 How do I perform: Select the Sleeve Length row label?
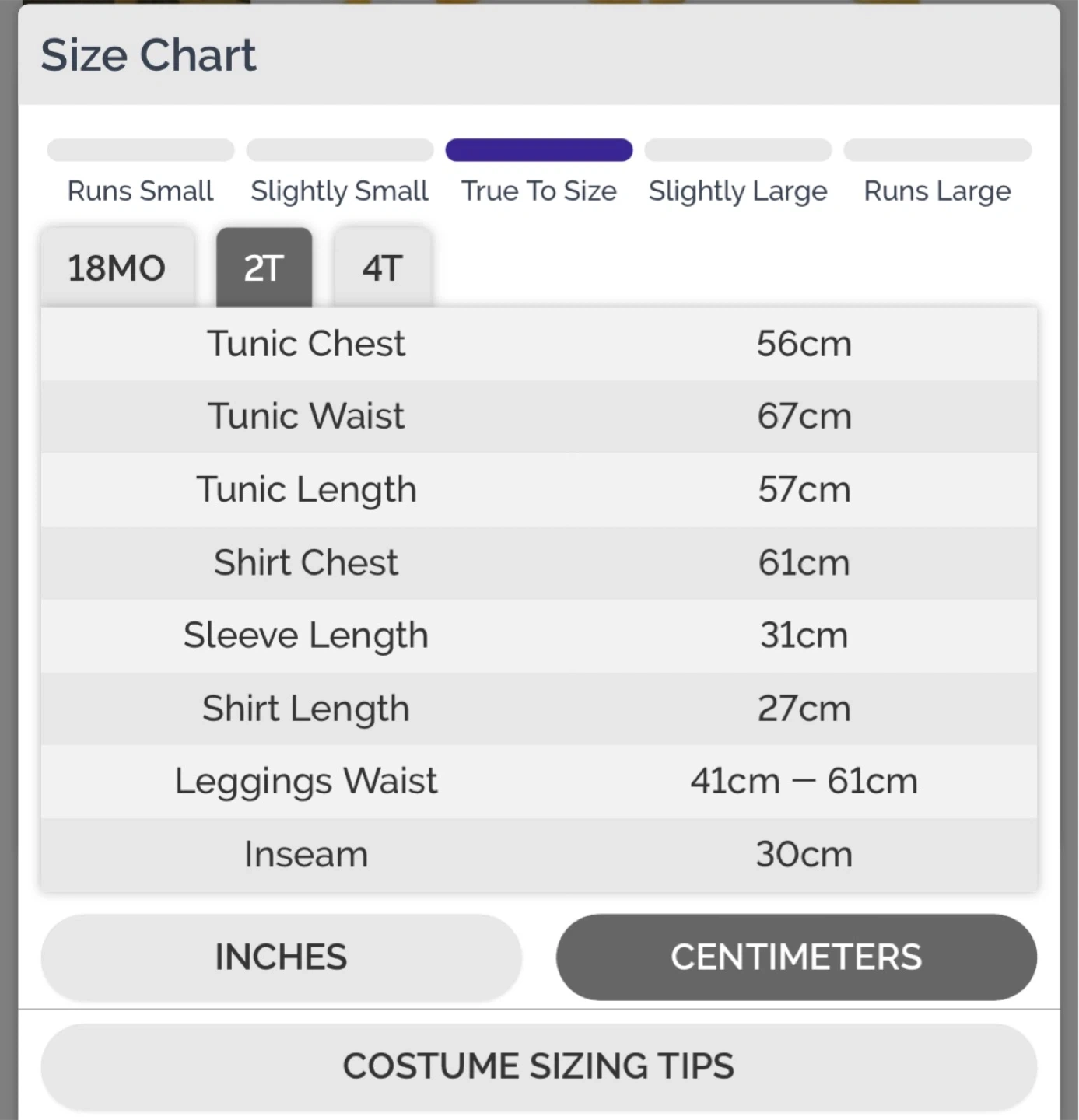pos(306,635)
